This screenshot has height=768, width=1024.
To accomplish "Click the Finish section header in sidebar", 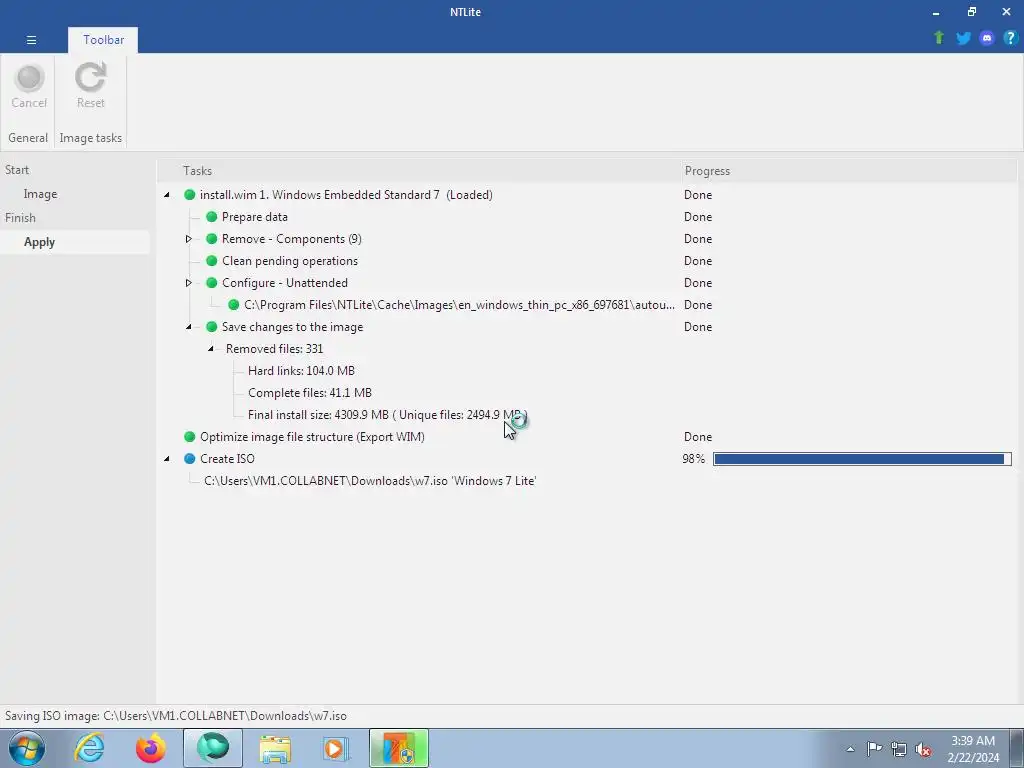I will pos(20,217).
